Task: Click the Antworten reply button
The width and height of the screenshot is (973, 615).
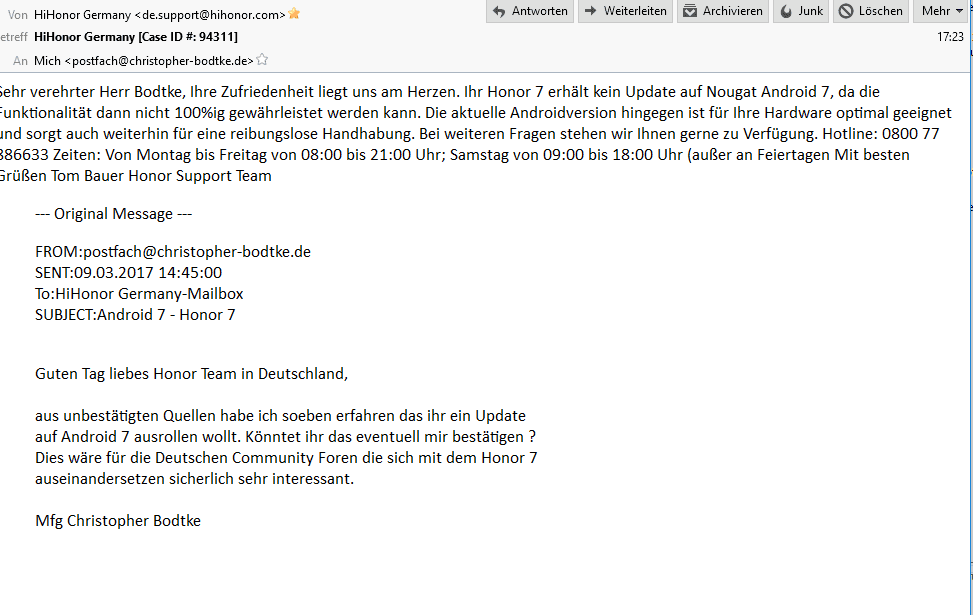Action: (529, 11)
